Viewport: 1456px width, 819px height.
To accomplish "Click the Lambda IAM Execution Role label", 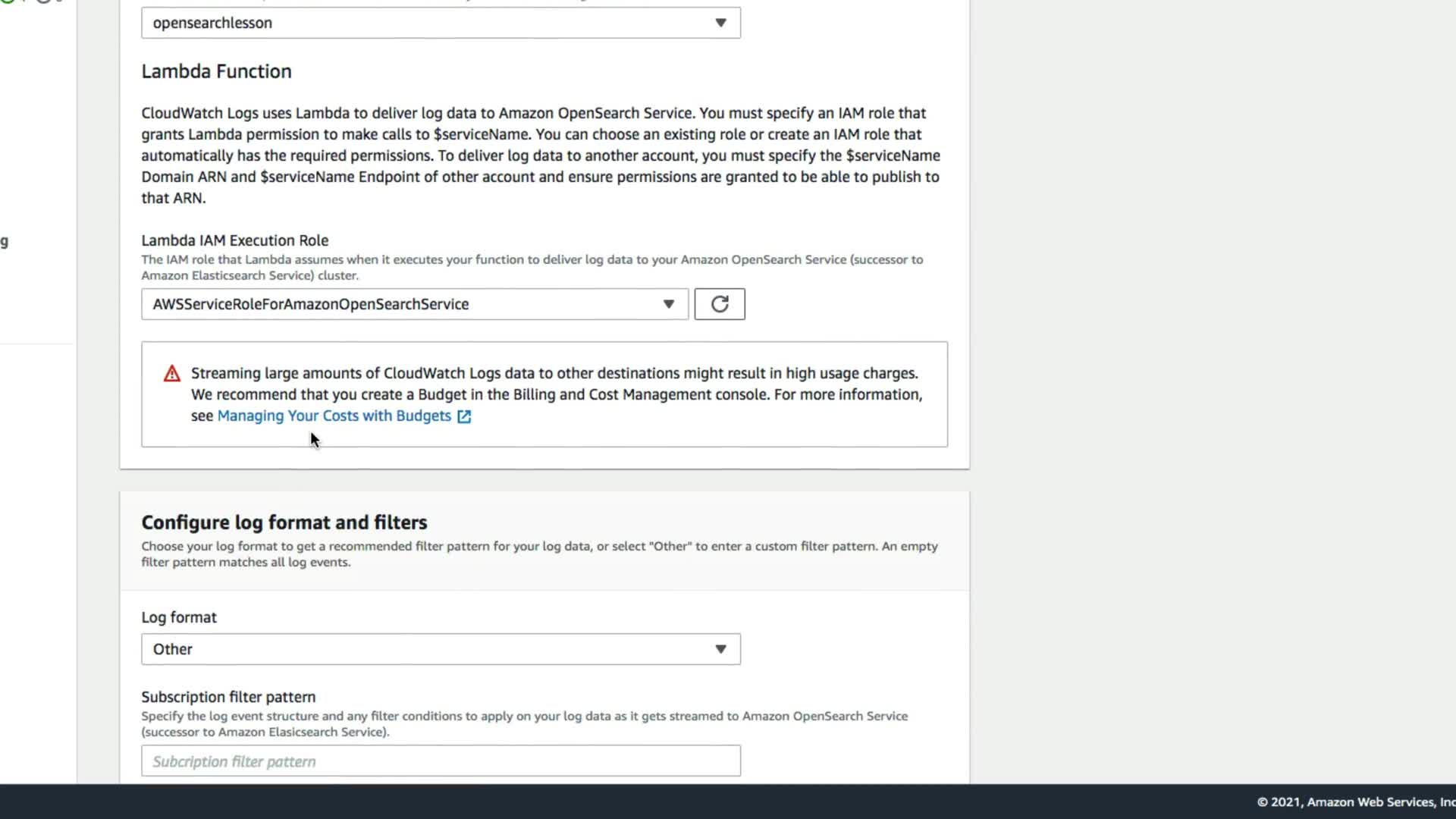I will (x=234, y=240).
